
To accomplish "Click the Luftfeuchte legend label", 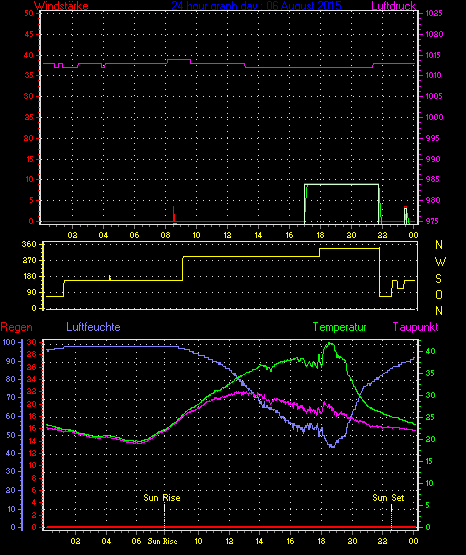I will [x=93, y=327].
